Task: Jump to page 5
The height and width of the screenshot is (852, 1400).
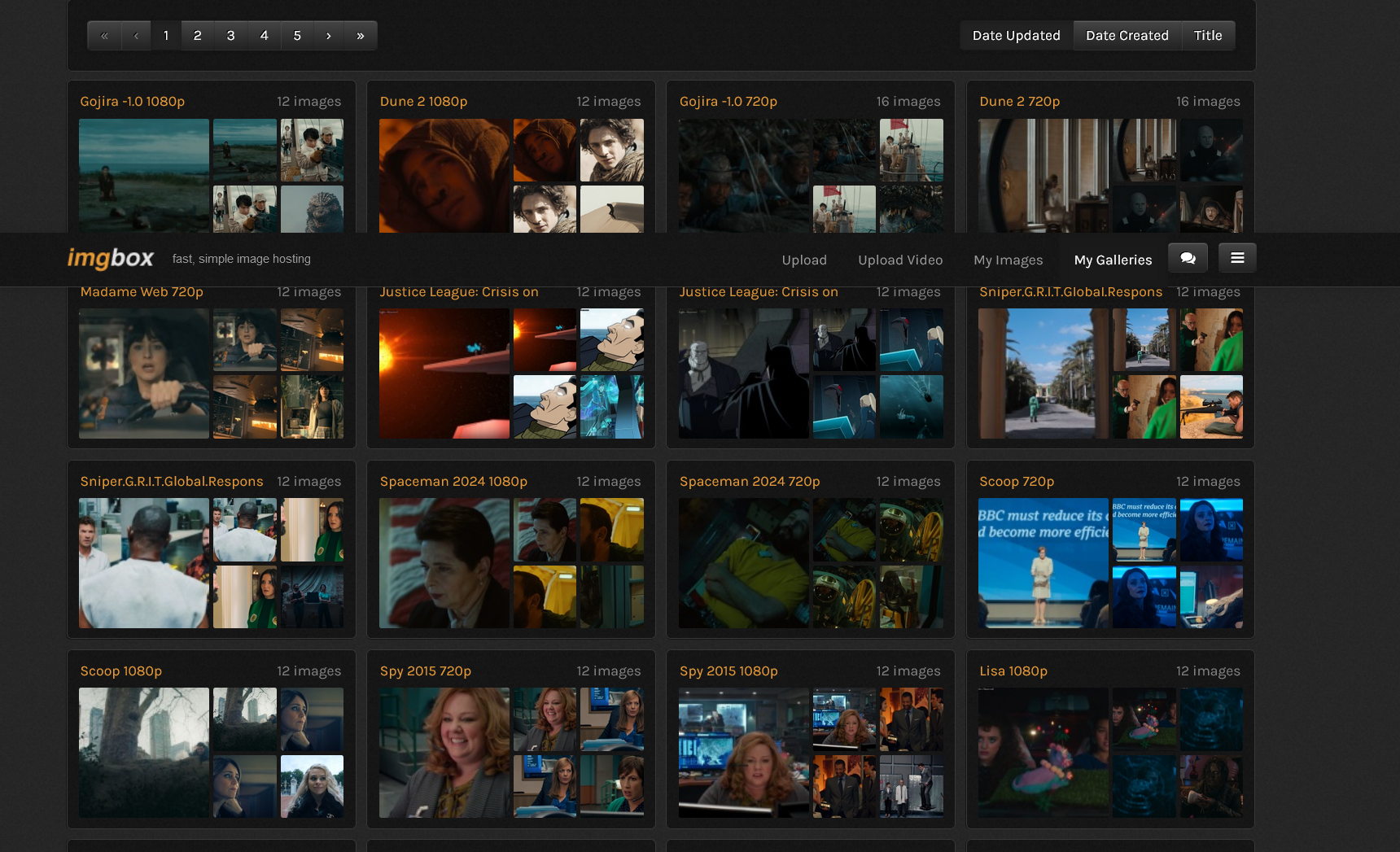Action: pos(297,36)
